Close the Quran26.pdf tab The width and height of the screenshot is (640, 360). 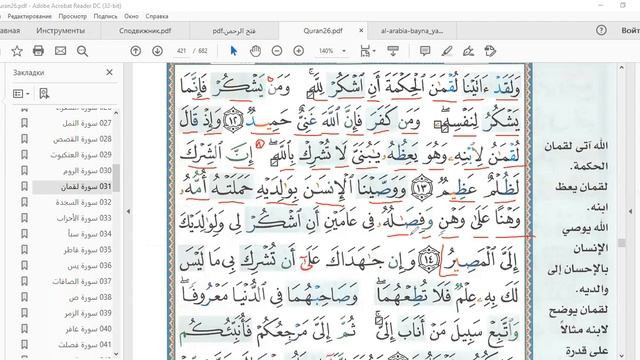(361, 31)
